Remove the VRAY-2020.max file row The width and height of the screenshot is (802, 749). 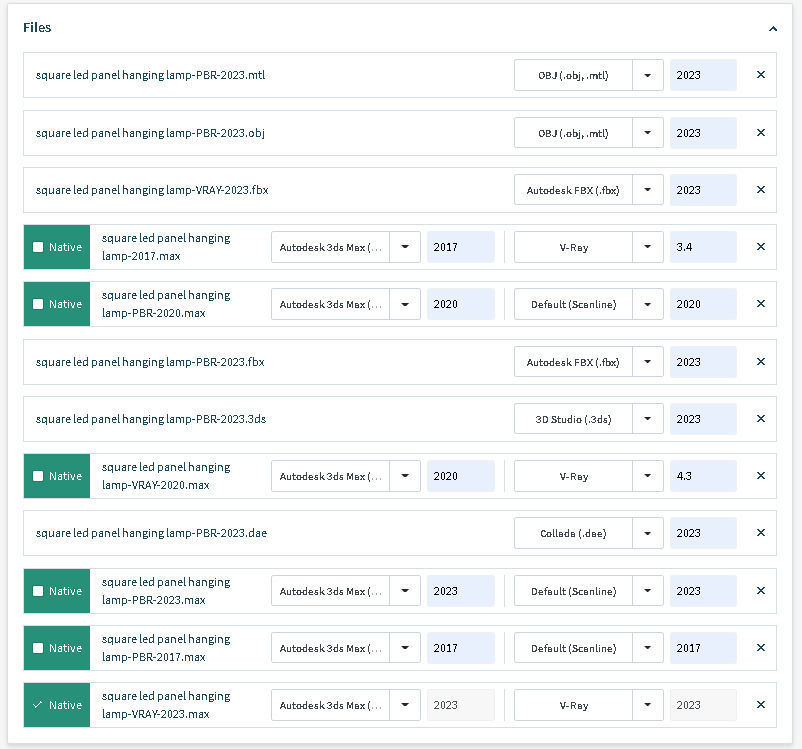(x=760, y=476)
